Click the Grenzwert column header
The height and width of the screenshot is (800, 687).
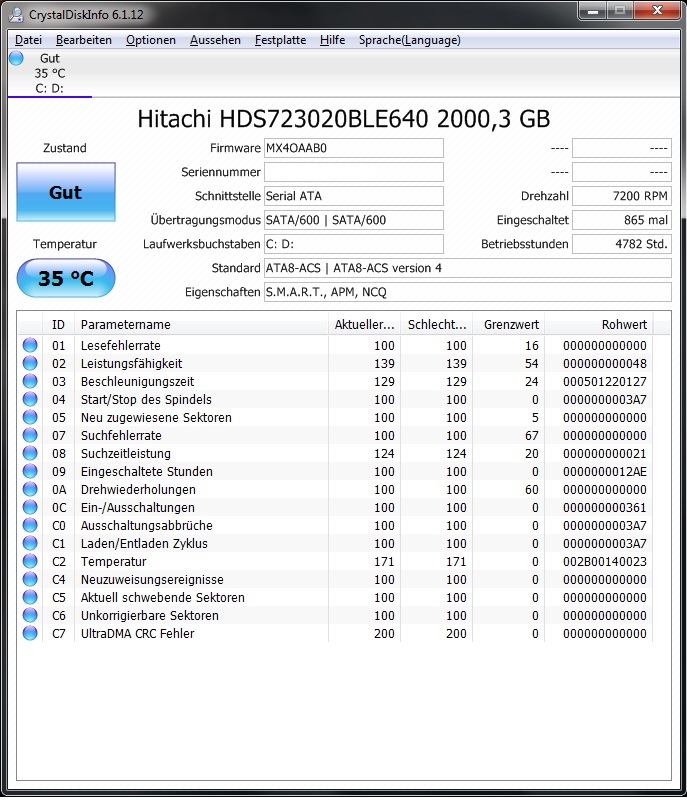click(508, 324)
